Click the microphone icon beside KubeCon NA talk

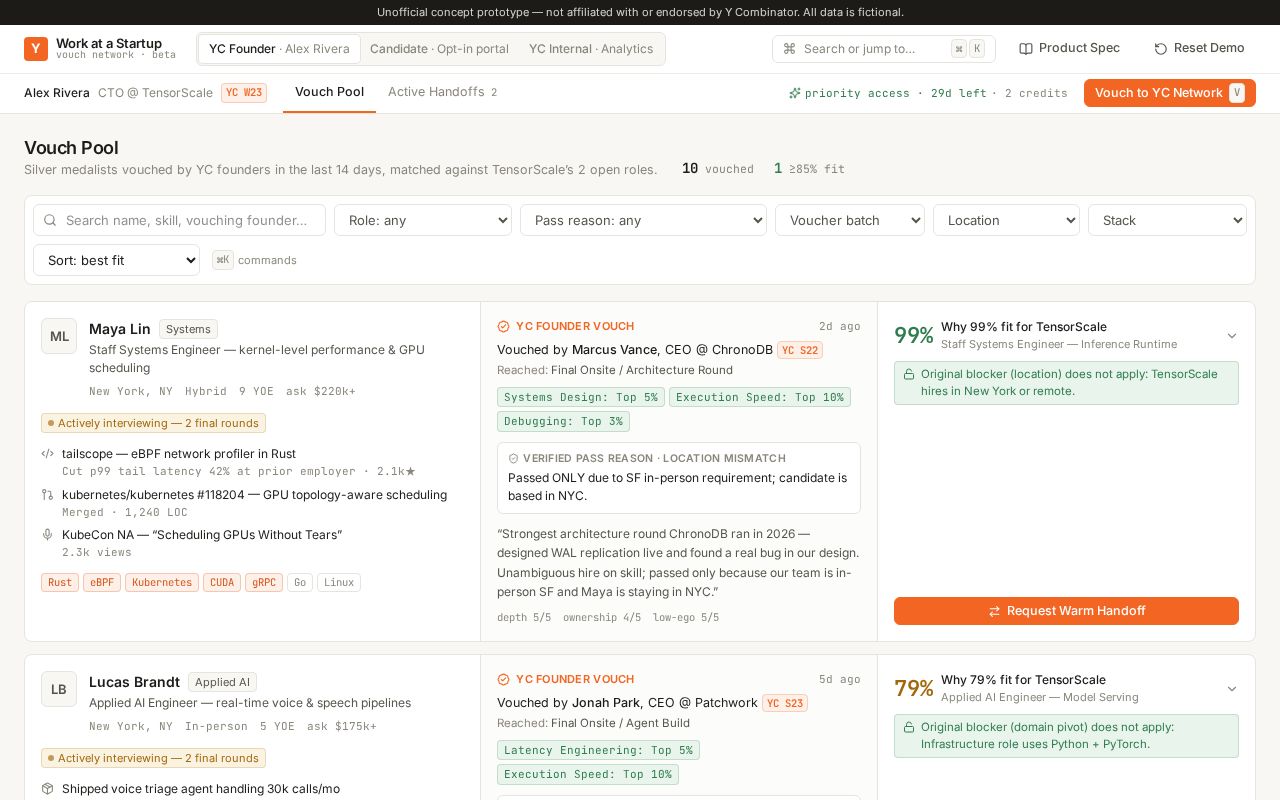(x=47, y=535)
